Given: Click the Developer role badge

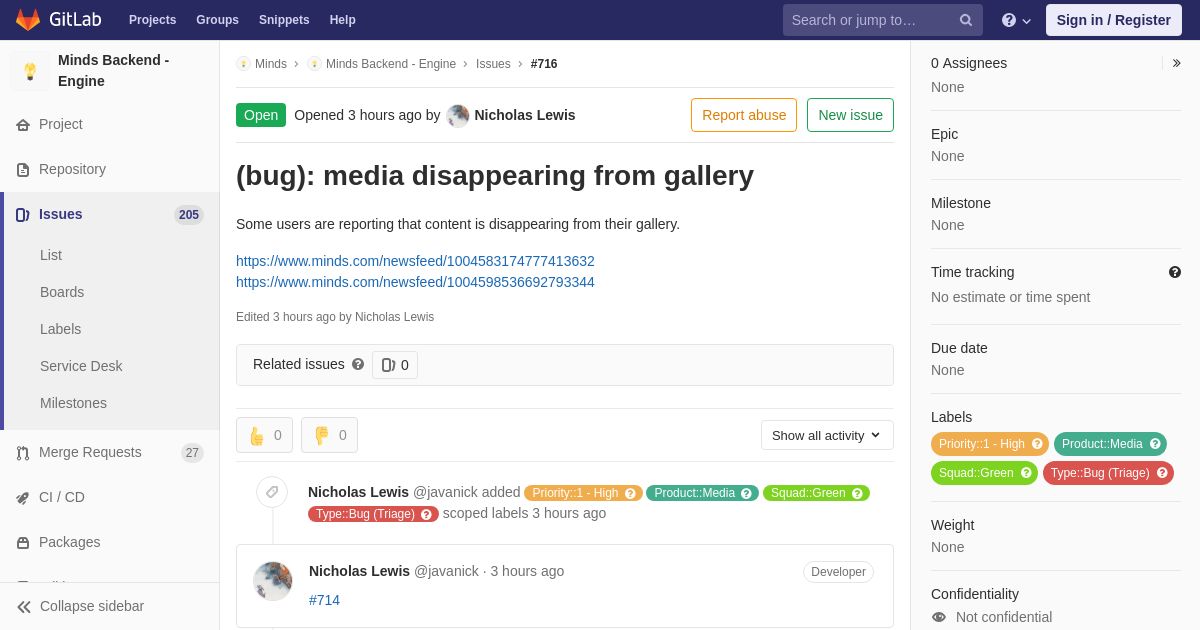Looking at the screenshot, I should click(838, 572).
